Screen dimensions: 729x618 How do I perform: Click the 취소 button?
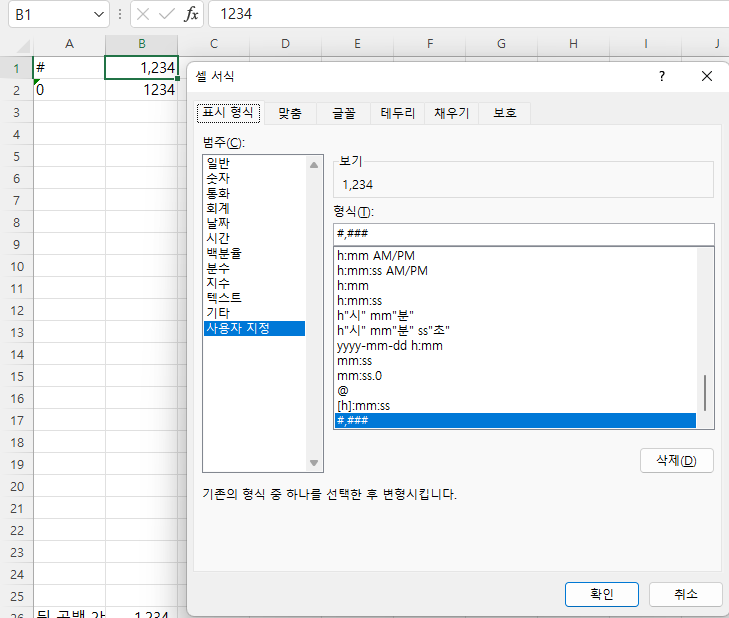pos(686,594)
